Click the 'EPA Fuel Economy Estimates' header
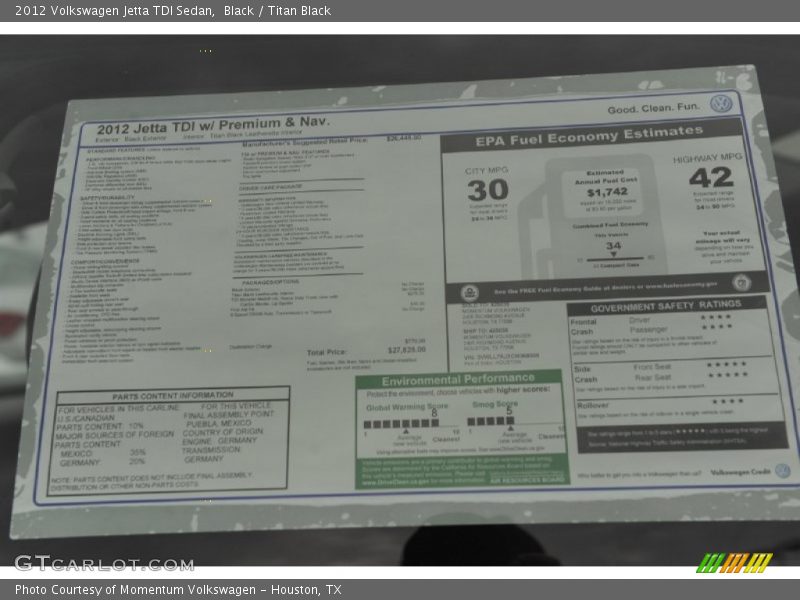Screen dimensions: 800x600 pos(589,136)
